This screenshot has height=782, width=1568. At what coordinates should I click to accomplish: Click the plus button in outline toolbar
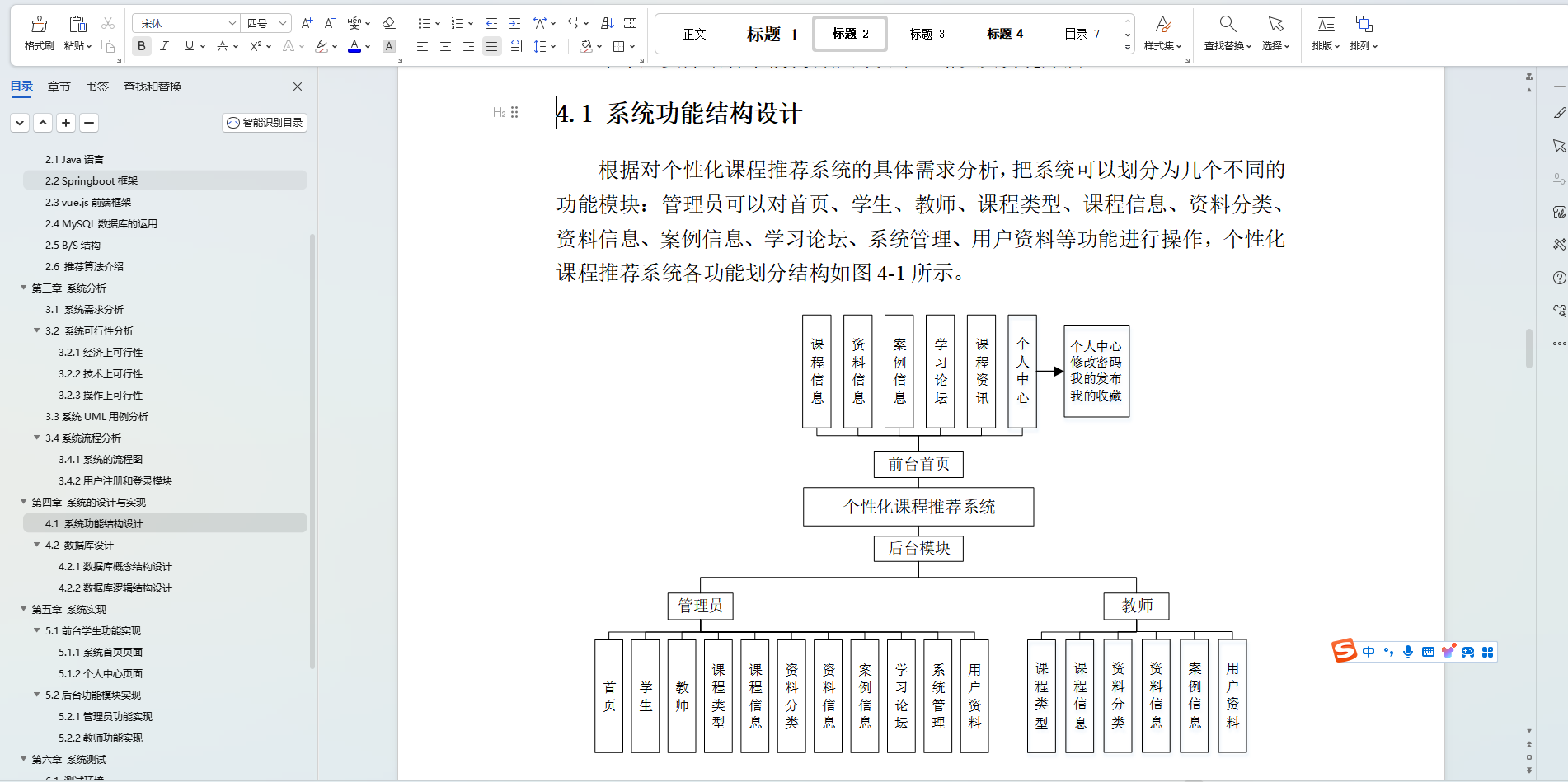[x=66, y=123]
